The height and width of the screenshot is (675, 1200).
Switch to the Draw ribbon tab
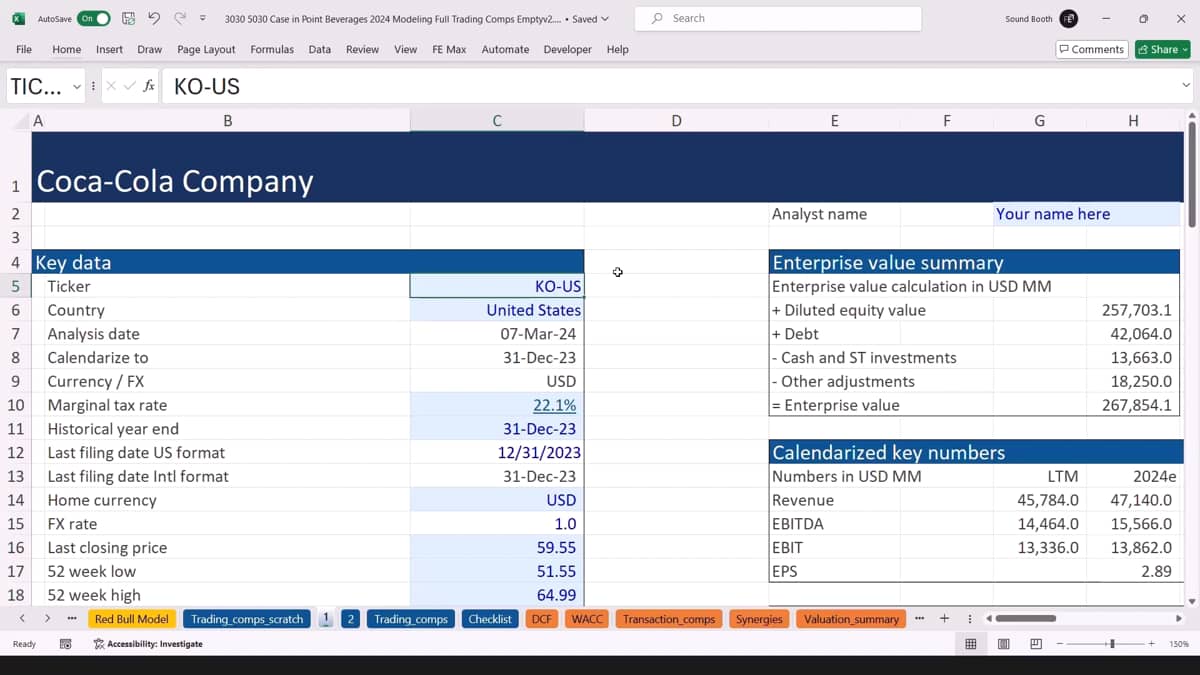150,49
